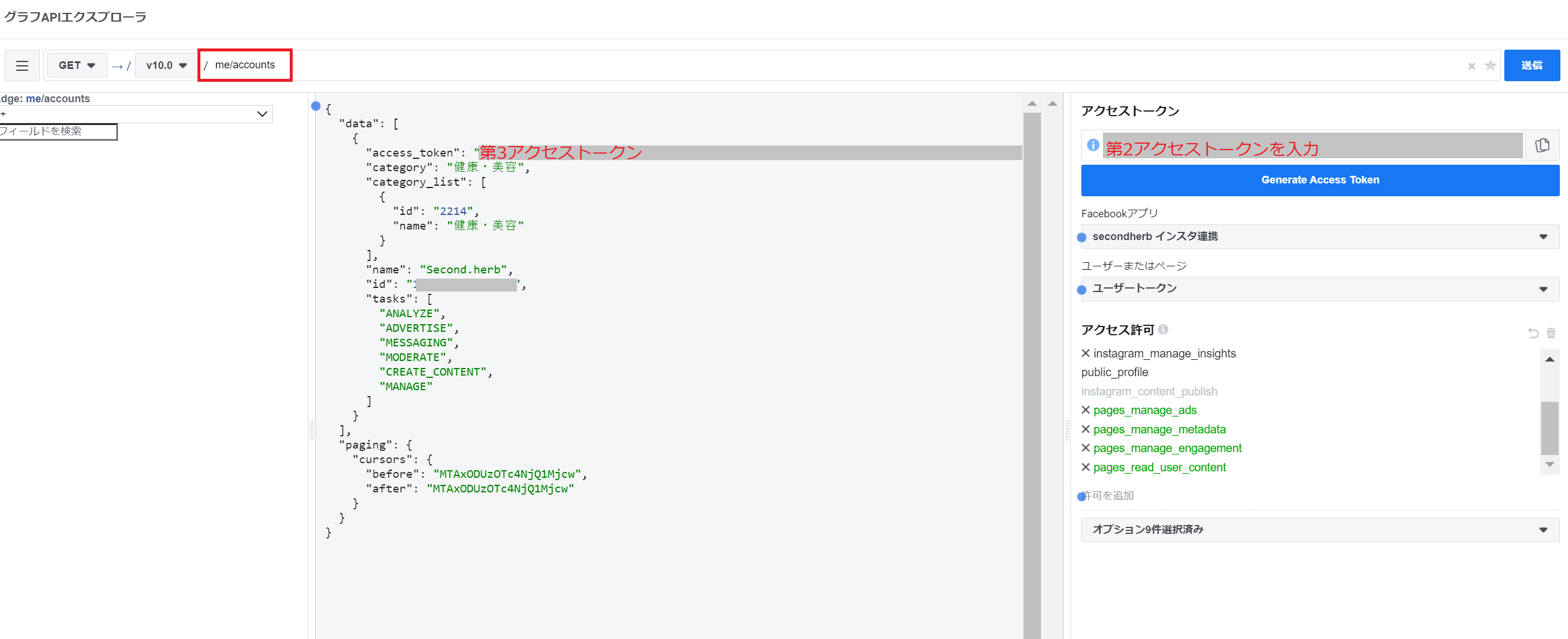Open the hamburger menu icon
This screenshot has height=639, width=1568.
point(23,66)
